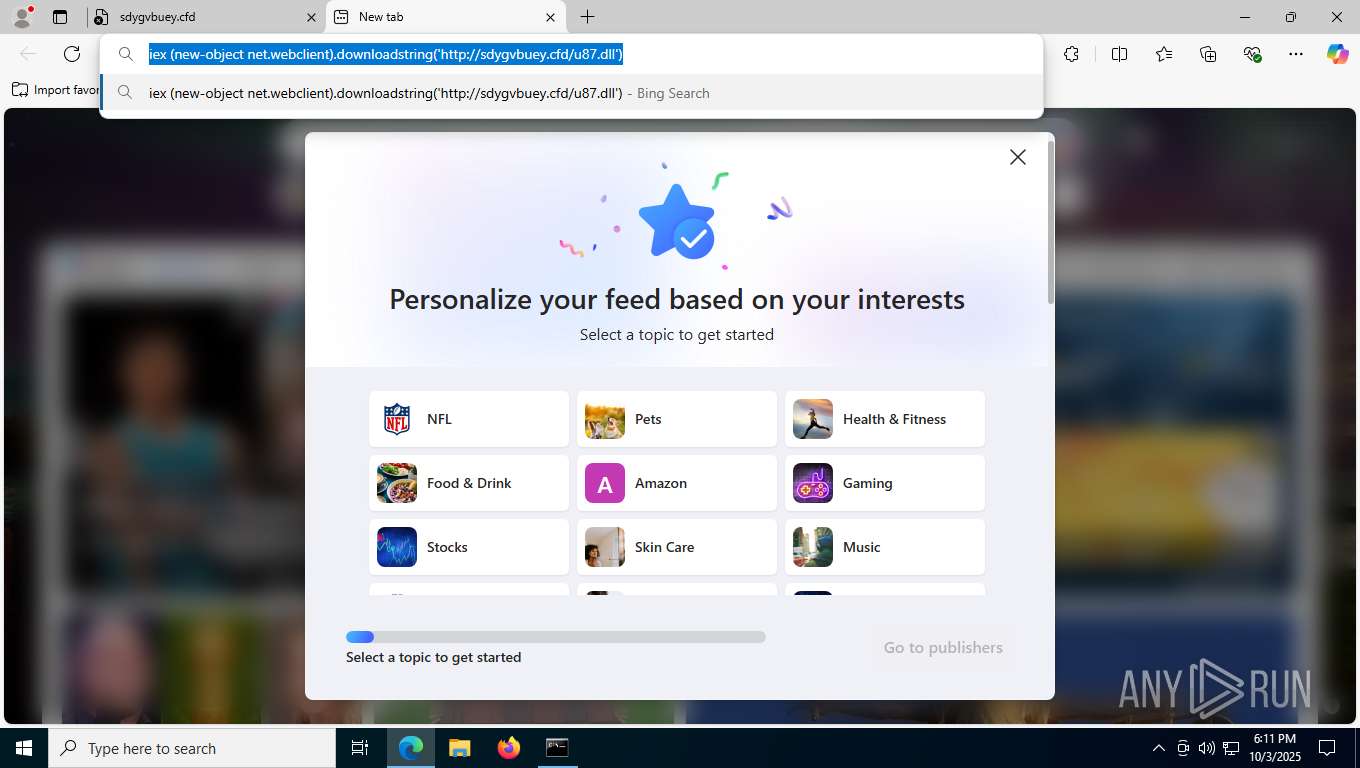
Task: Choose the Skin Care topic card
Action: coord(677,547)
